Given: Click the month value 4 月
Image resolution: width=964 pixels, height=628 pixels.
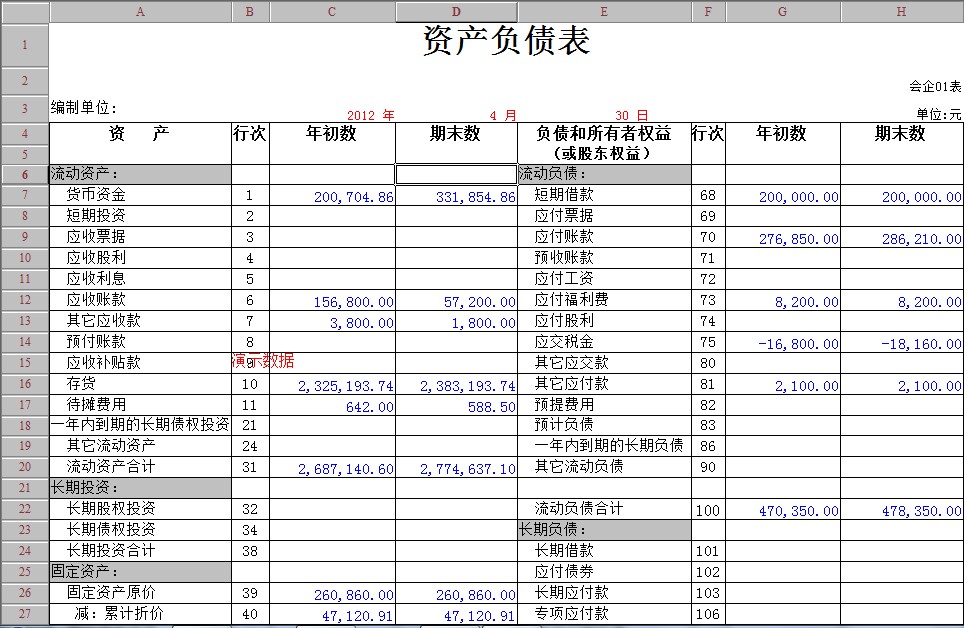Looking at the screenshot, I should pos(503,115).
